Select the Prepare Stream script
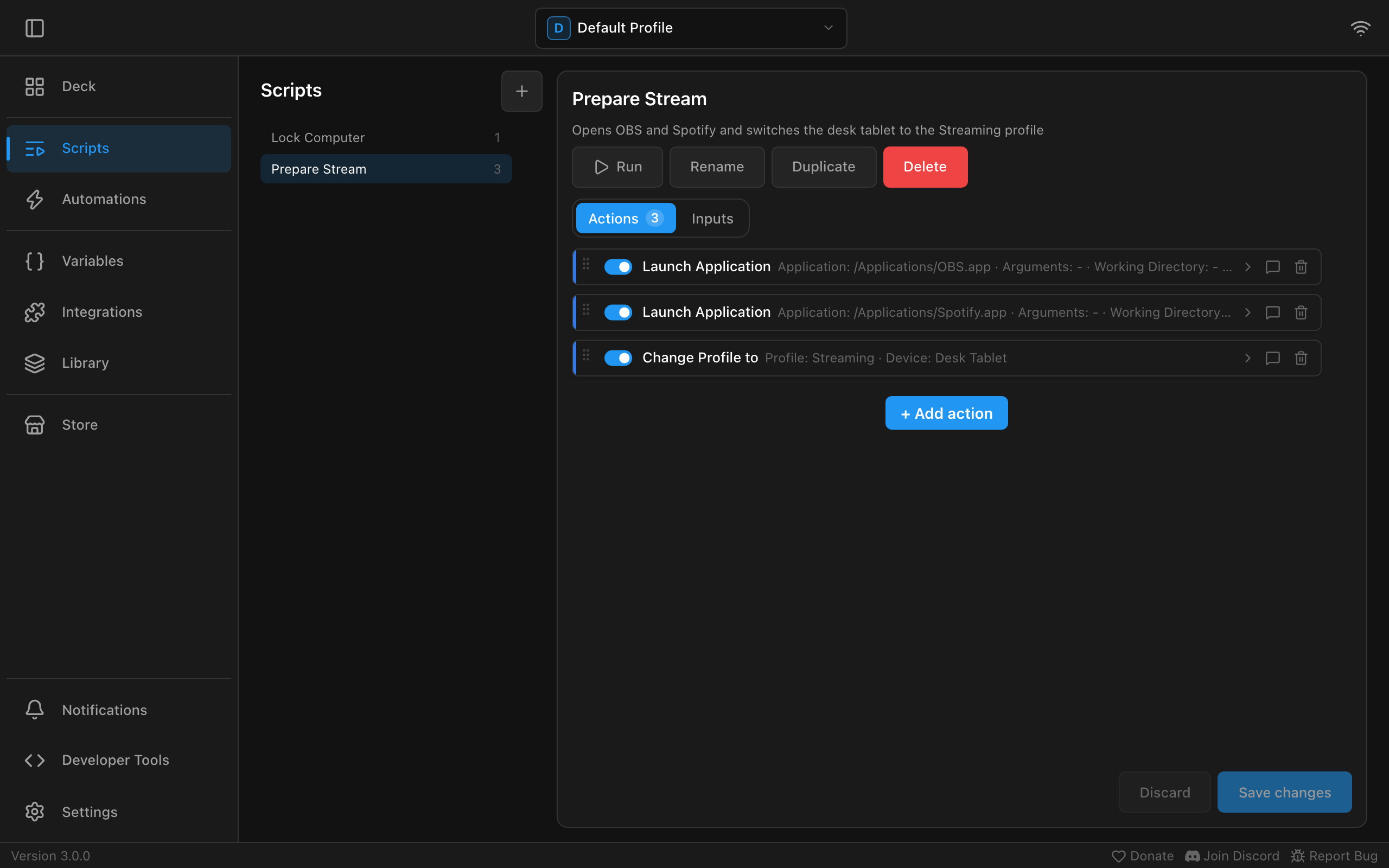 (x=386, y=169)
